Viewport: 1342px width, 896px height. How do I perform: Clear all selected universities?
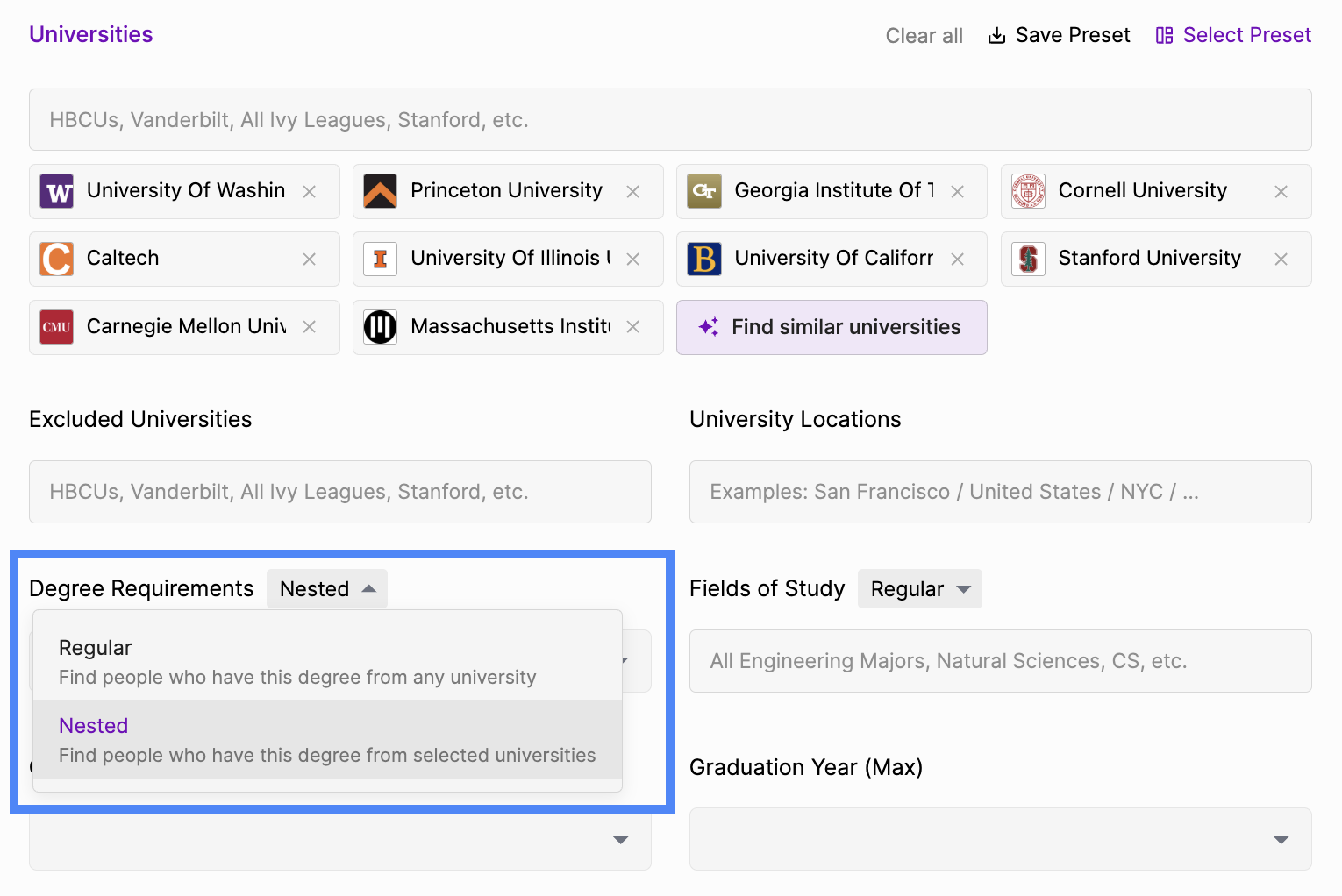924,36
